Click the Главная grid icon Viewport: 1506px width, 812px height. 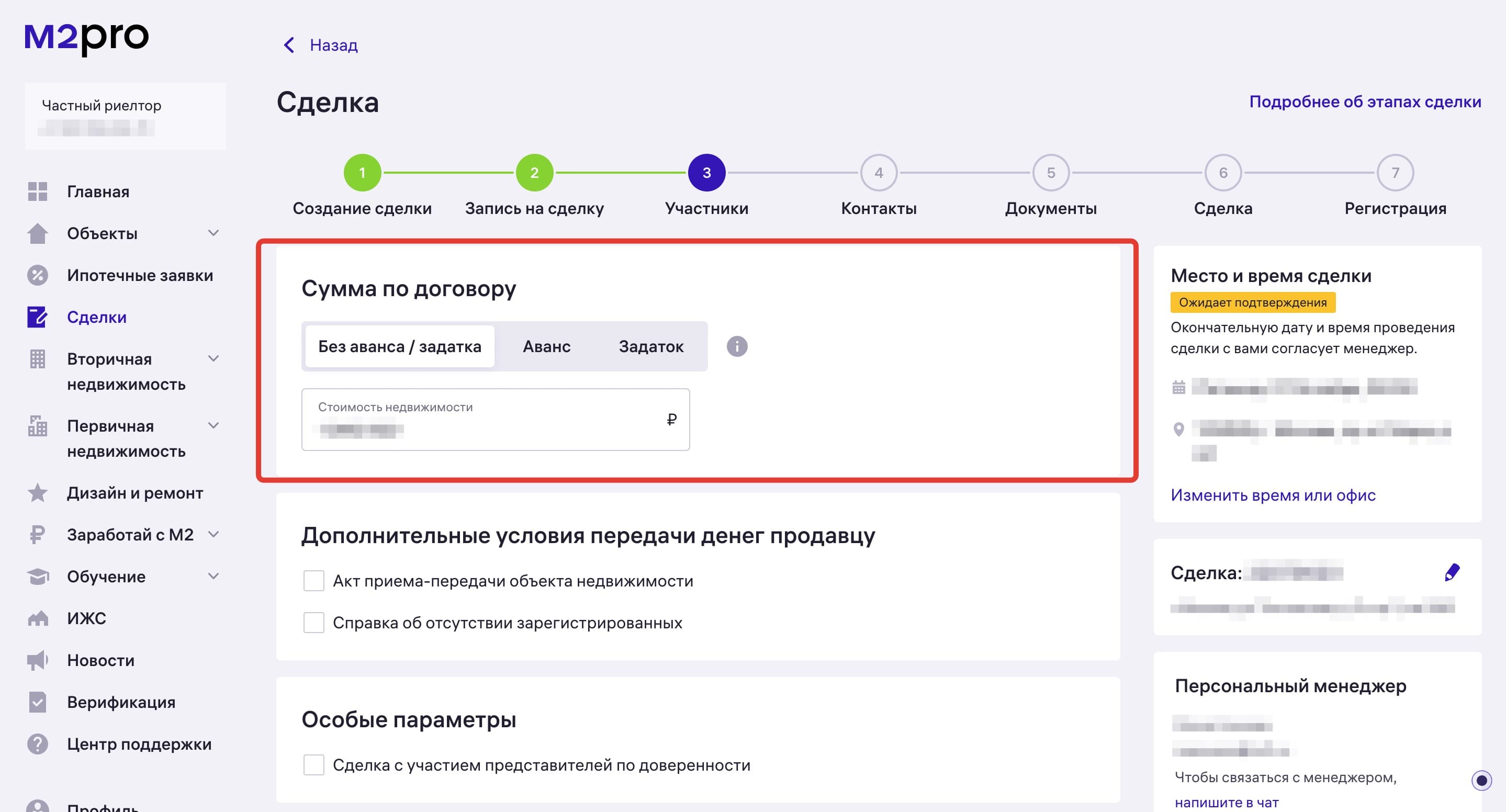tap(38, 191)
